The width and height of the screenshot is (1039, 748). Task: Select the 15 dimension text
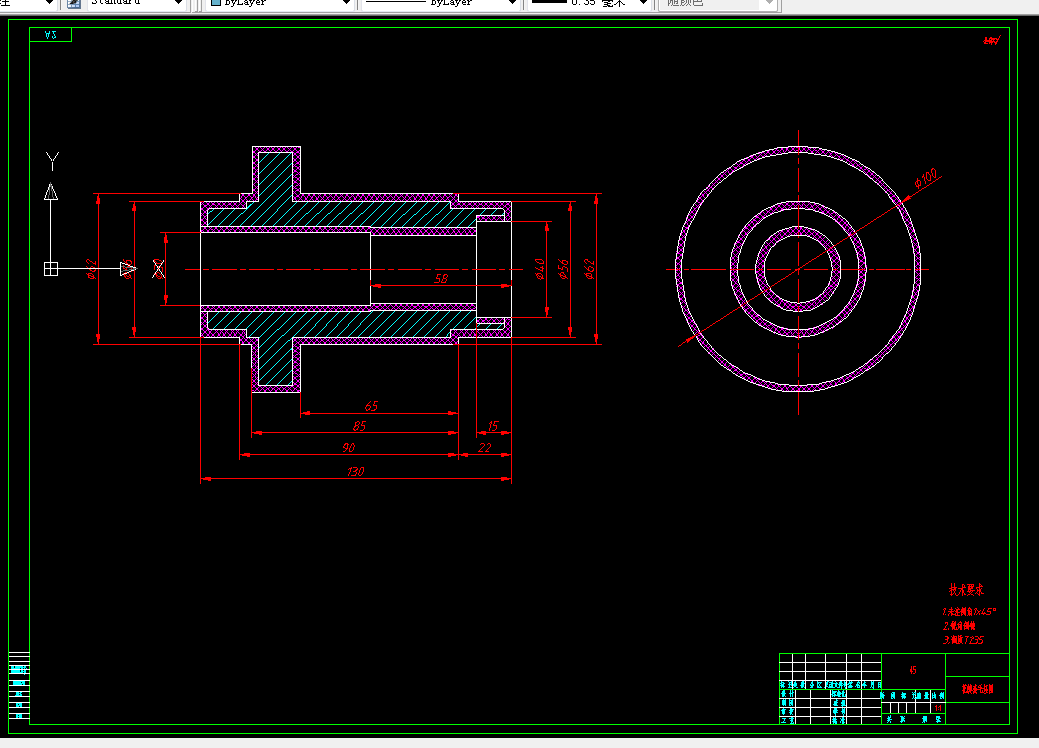pyautogui.click(x=492, y=425)
